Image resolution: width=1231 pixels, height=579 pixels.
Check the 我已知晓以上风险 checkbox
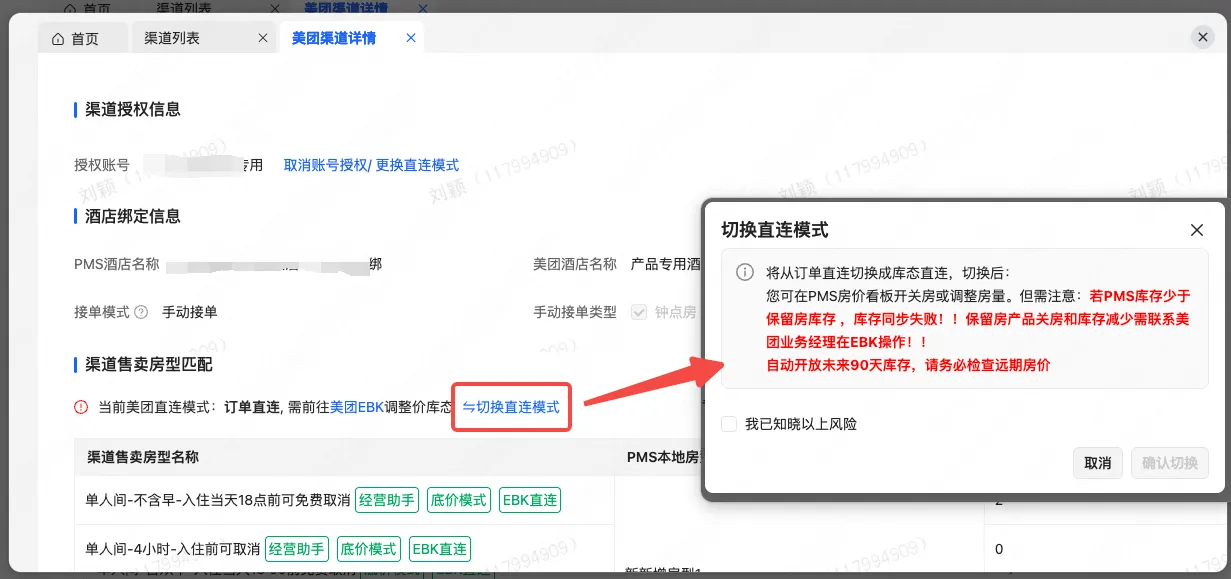729,424
